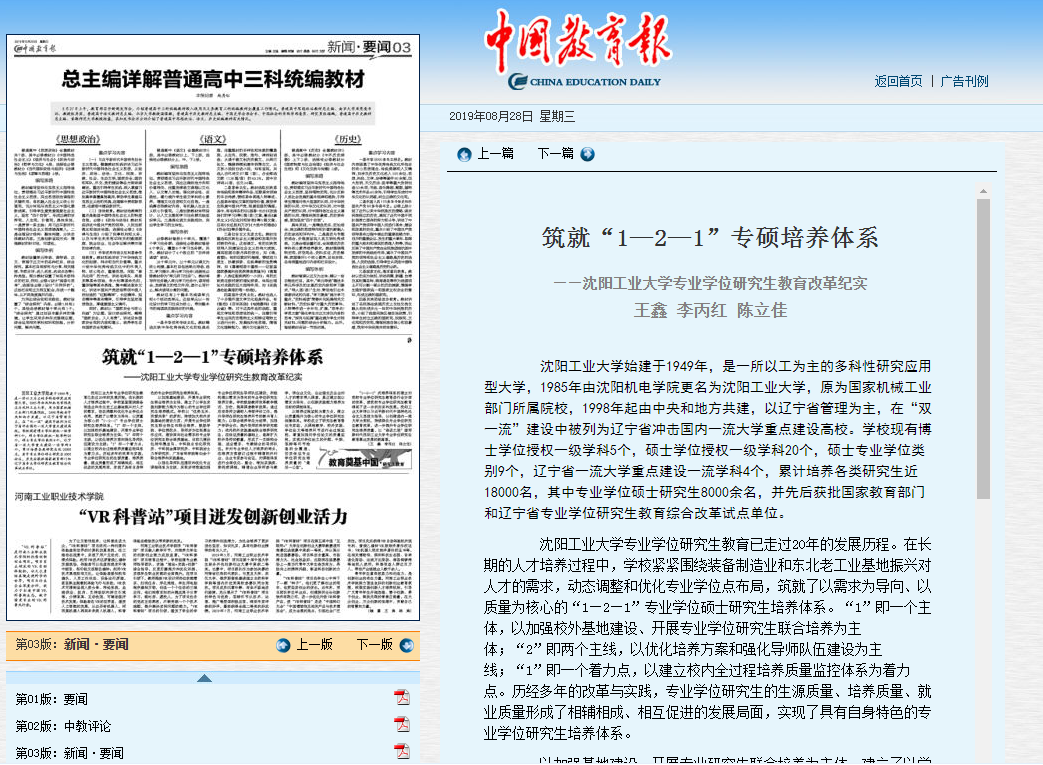Click the previous article arrow icon

click(x=464, y=154)
